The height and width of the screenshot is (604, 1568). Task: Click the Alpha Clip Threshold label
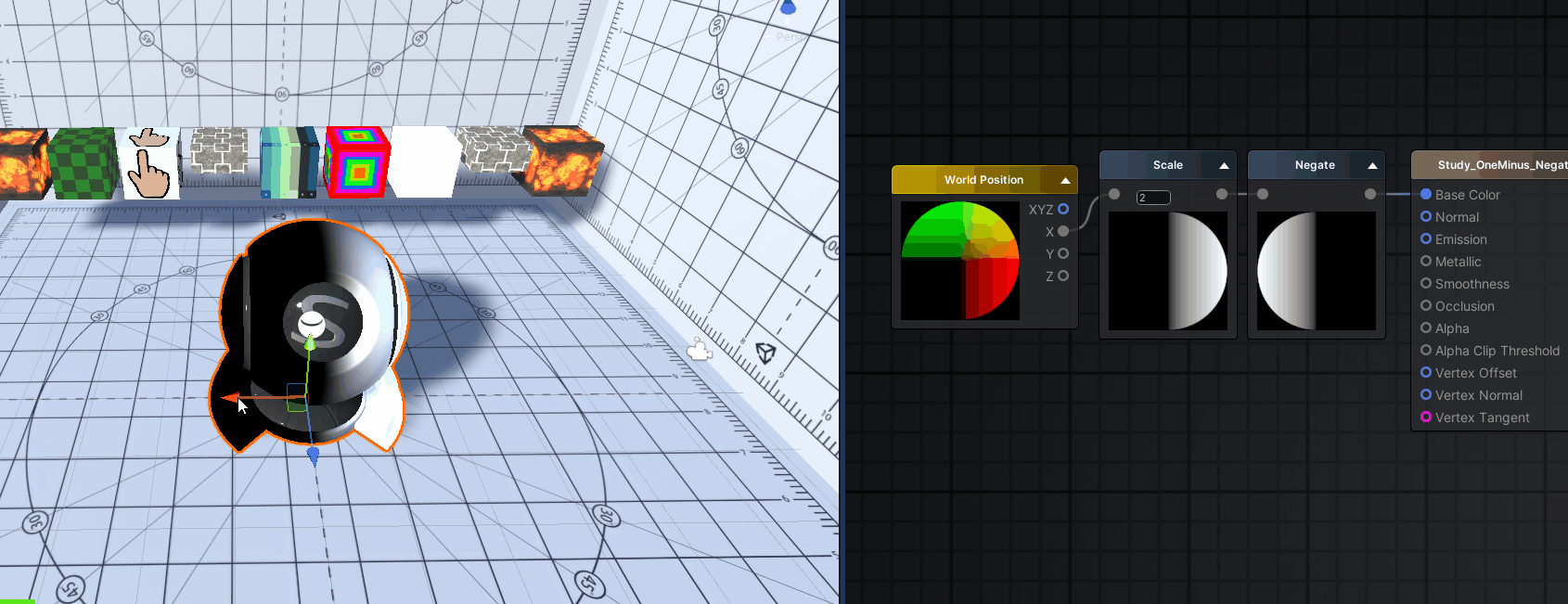(1497, 351)
